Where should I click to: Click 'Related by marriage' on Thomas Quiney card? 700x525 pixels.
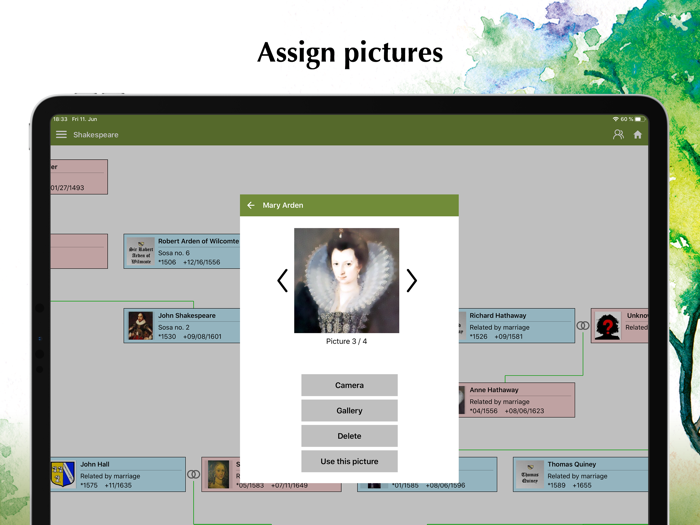(x=577, y=476)
